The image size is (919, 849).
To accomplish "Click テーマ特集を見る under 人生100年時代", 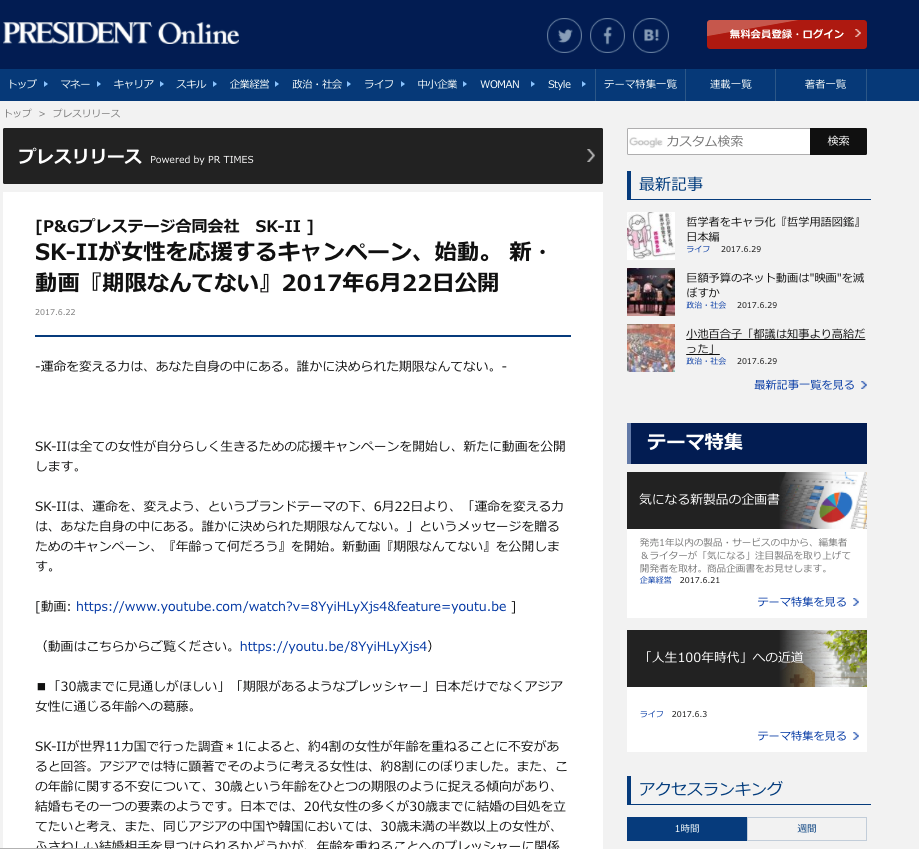I will [808, 736].
